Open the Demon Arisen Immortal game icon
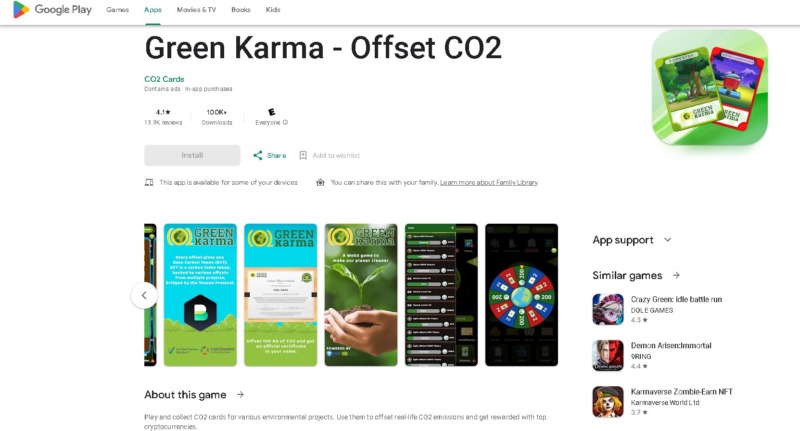The height and width of the screenshot is (431, 800). 608,356
